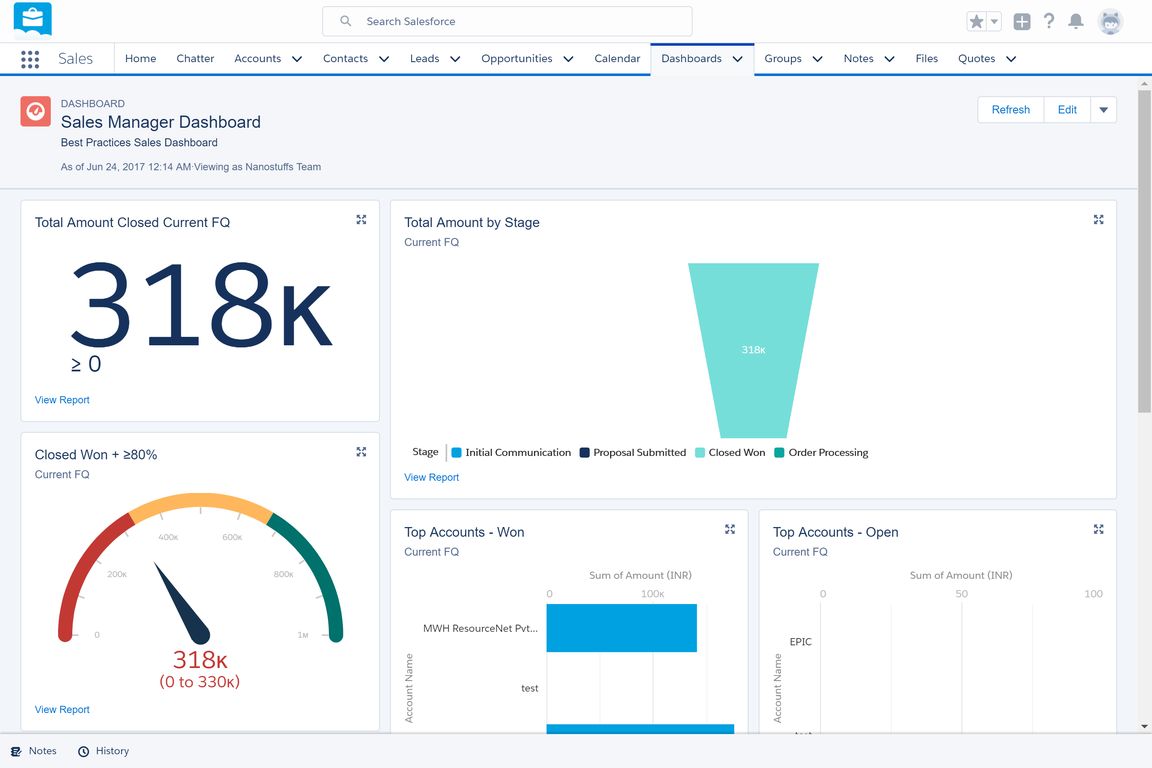This screenshot has width=1152, height=768.
Task: Open the Files tab
Action: pos(926,59)
